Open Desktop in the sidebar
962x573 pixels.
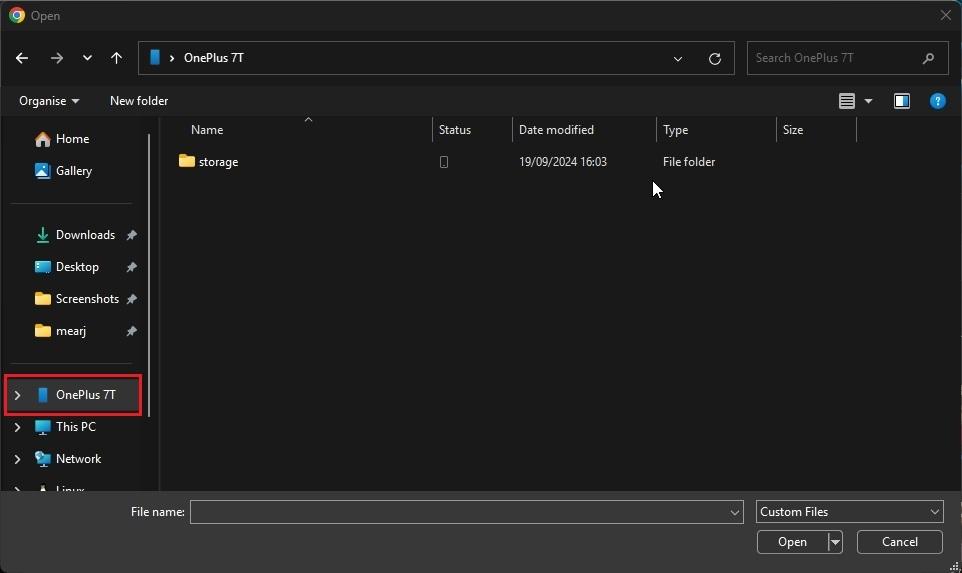tap(77, 266)
